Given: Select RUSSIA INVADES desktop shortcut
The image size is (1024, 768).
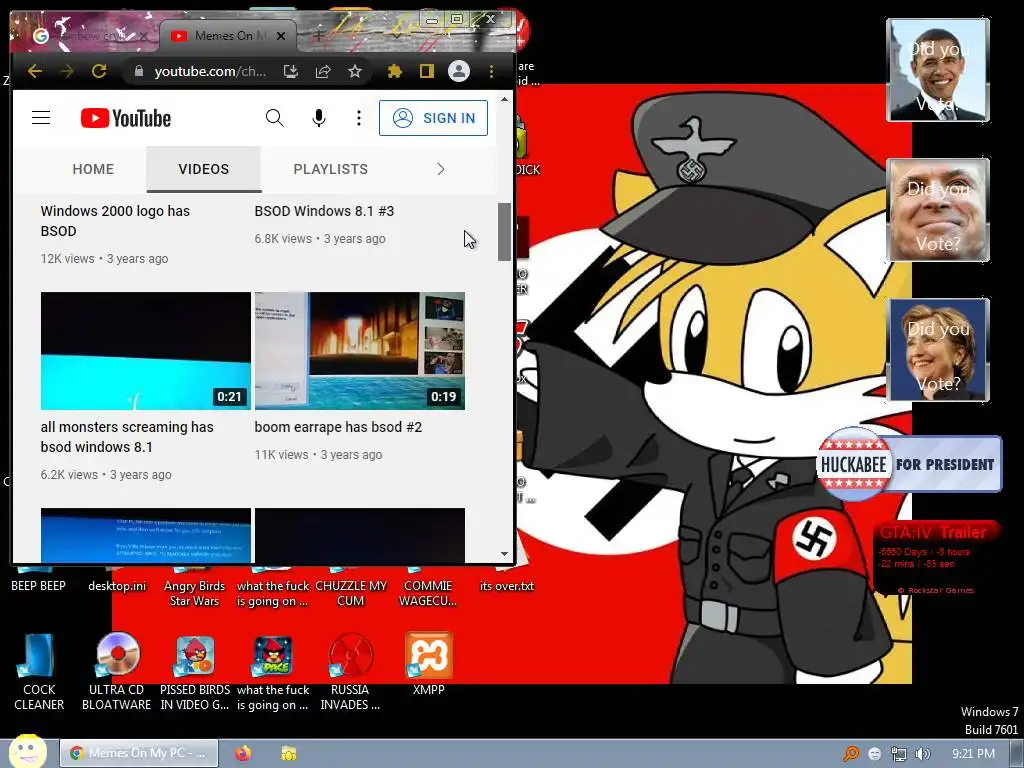Looking at the screenshot, I should click(350, 671).
